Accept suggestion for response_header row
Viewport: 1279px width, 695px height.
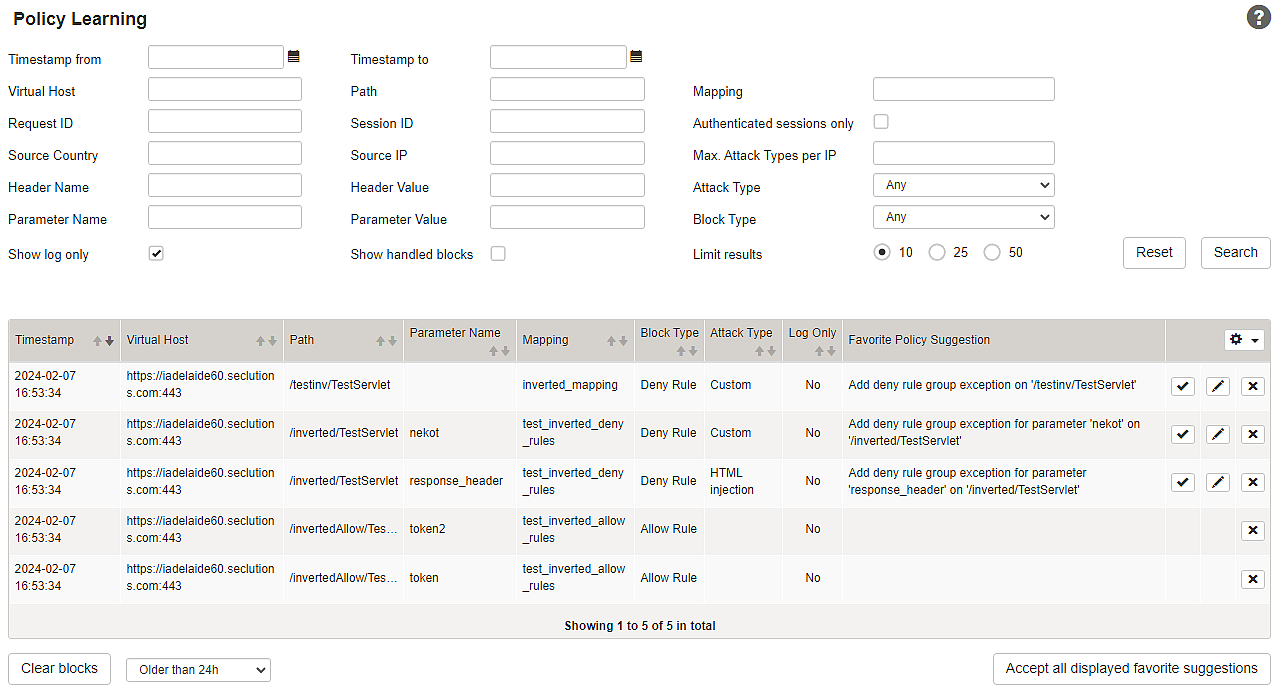[1183, 482]
